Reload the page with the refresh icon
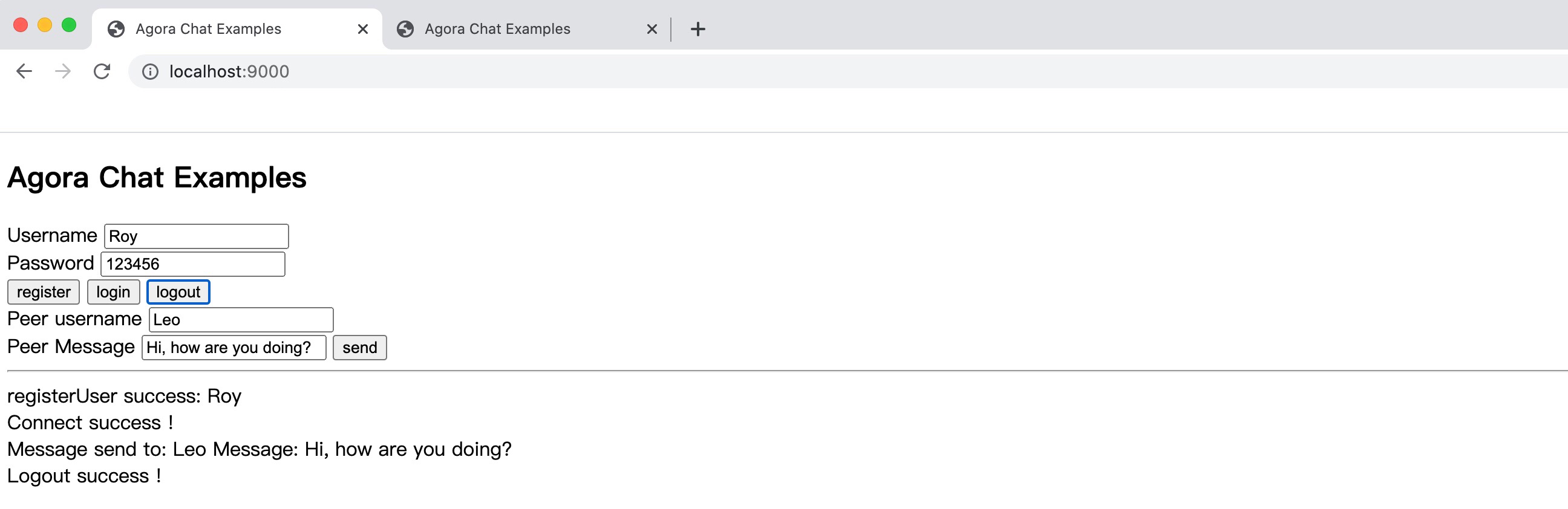Screen dimensions: 1568x509 pos(102,72)
